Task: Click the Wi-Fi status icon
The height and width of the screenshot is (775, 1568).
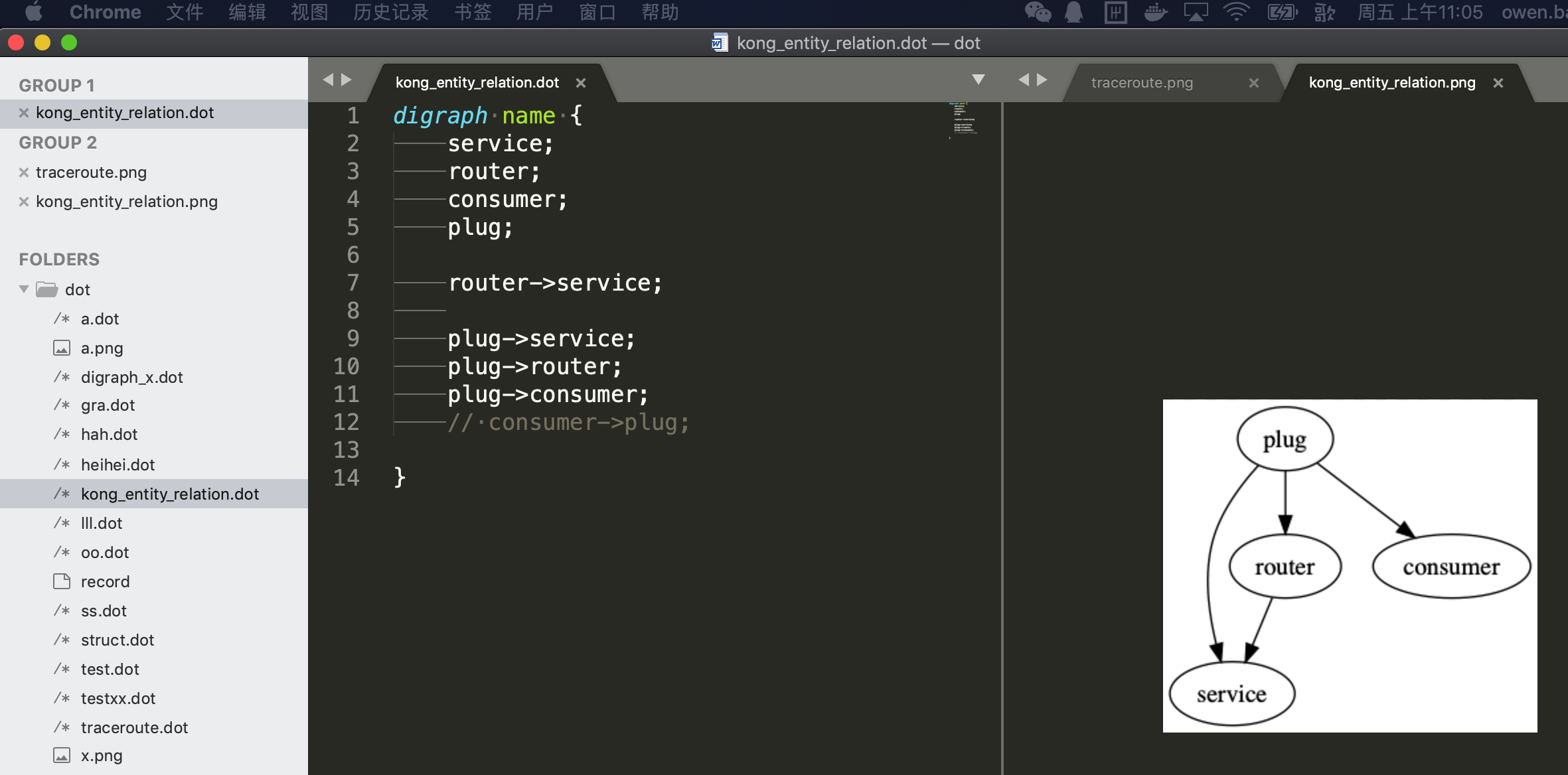Action: click(x=1236, y=12)
